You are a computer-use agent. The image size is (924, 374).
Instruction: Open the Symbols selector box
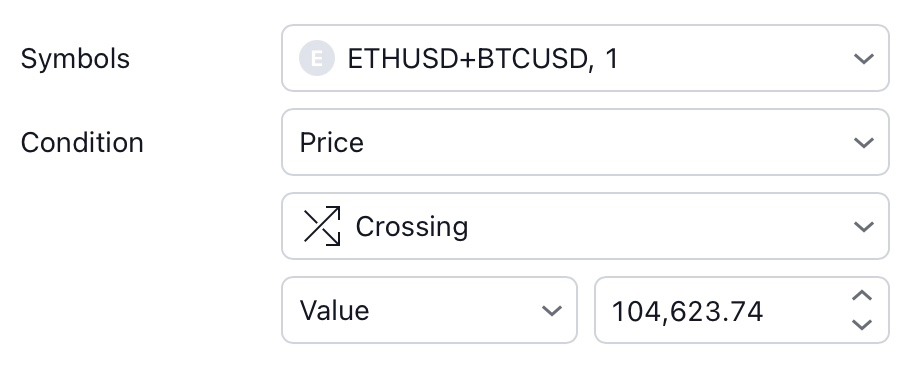point(585,58)
